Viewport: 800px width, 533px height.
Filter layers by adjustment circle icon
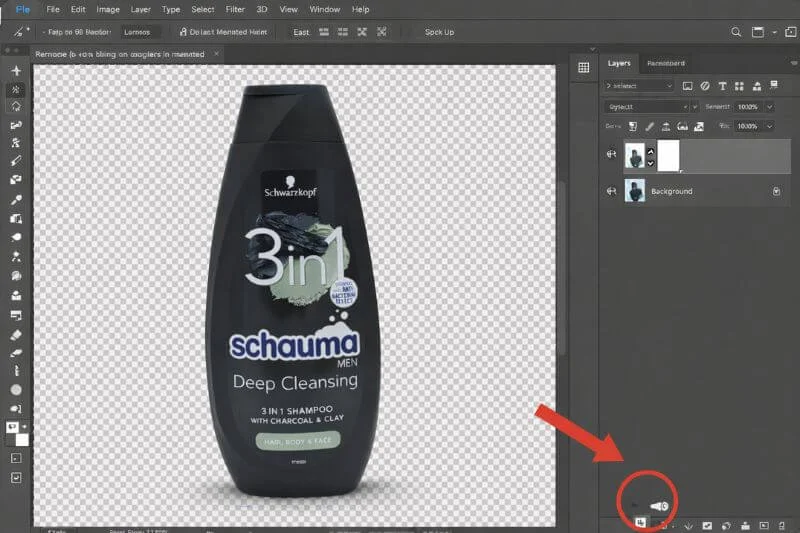[x=705, y=86]
